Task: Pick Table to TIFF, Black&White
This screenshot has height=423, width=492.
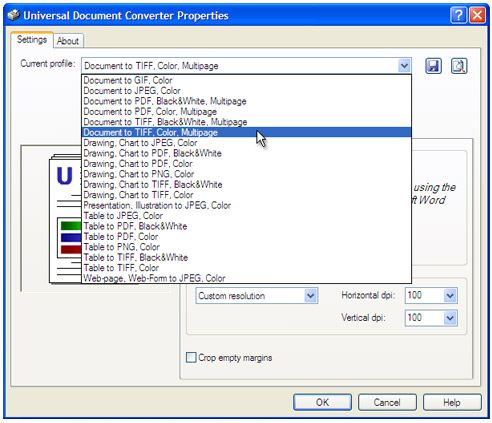Action: [246, 257]
